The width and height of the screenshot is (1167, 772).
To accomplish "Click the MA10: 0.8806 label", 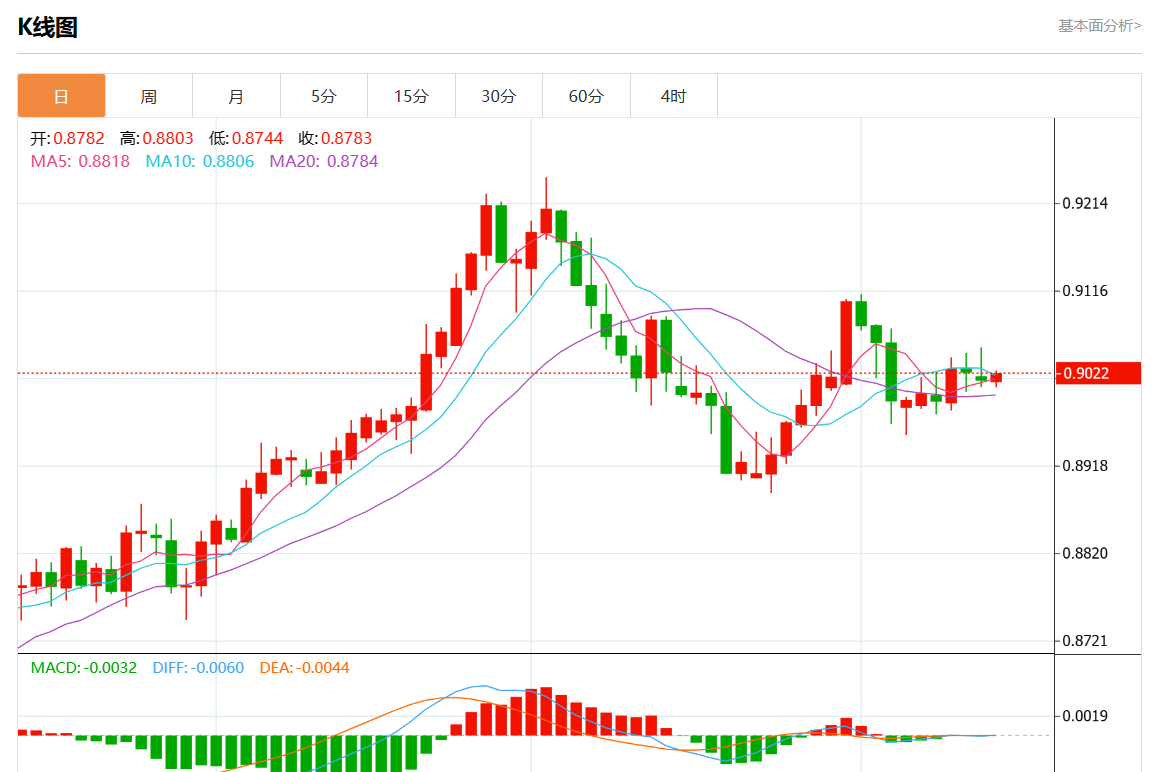I will pos(199,162).
